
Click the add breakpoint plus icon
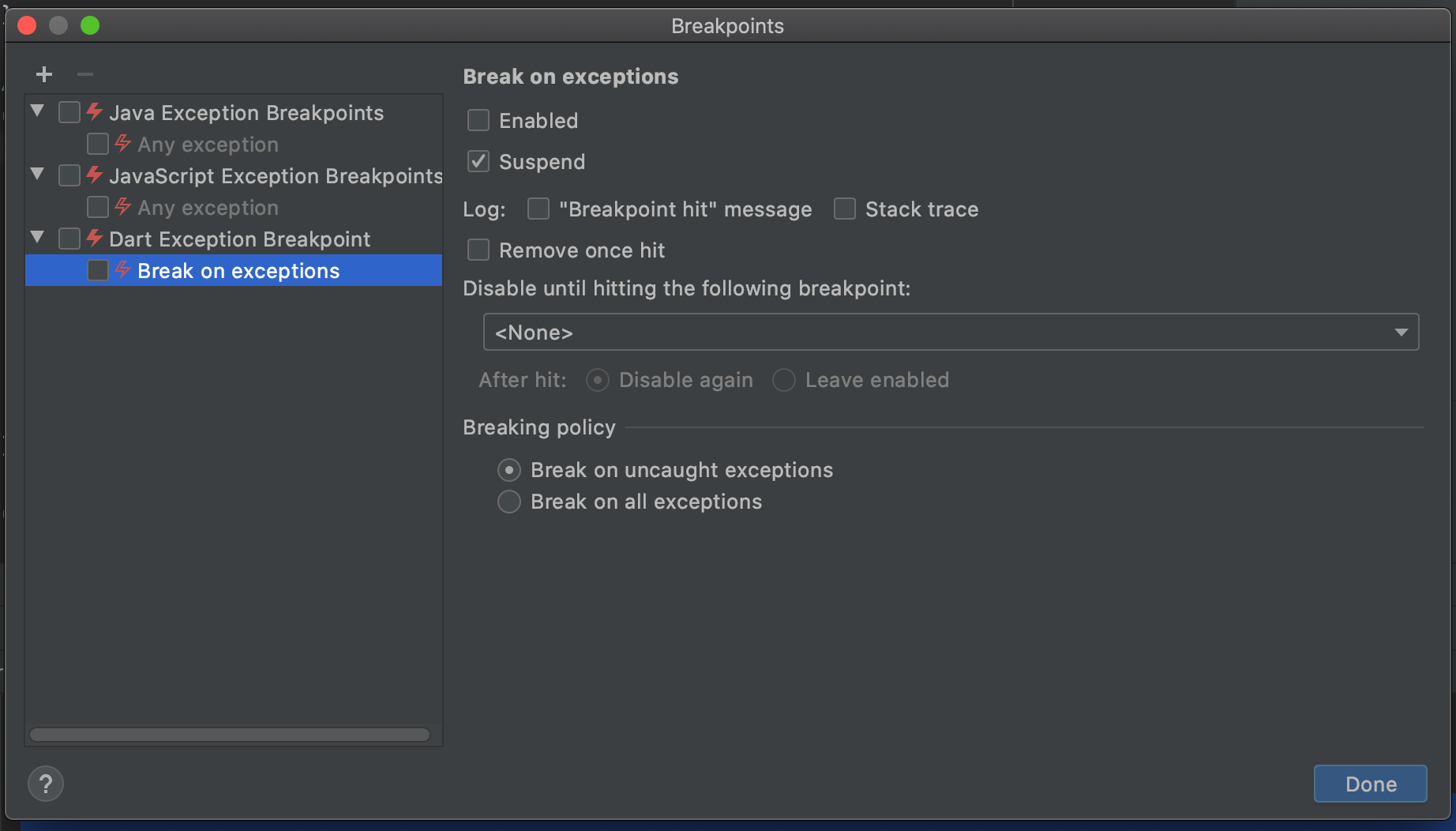click(x=44, y=74)
